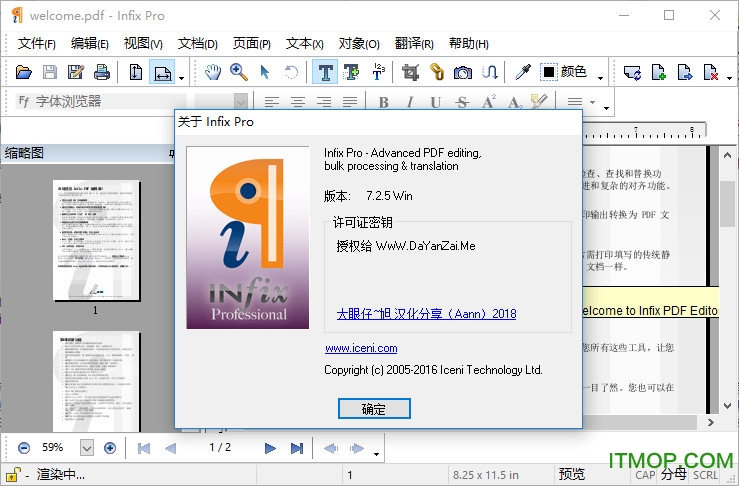Click the Insert Page plus icon
The height and width of the screenshot is (486, 739).
(658, 72)
